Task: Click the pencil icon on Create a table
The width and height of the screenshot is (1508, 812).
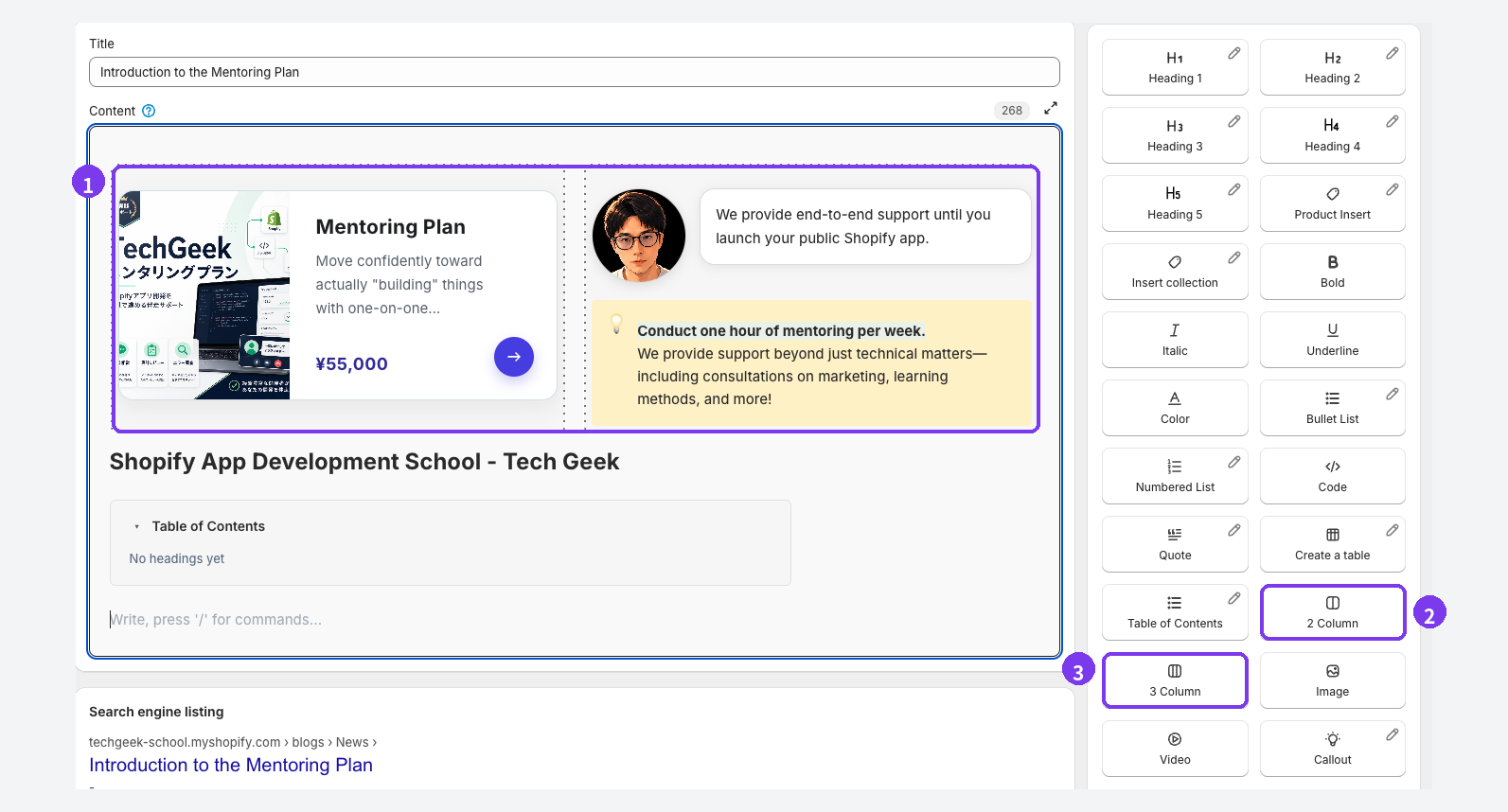Action: (1393, 531)
